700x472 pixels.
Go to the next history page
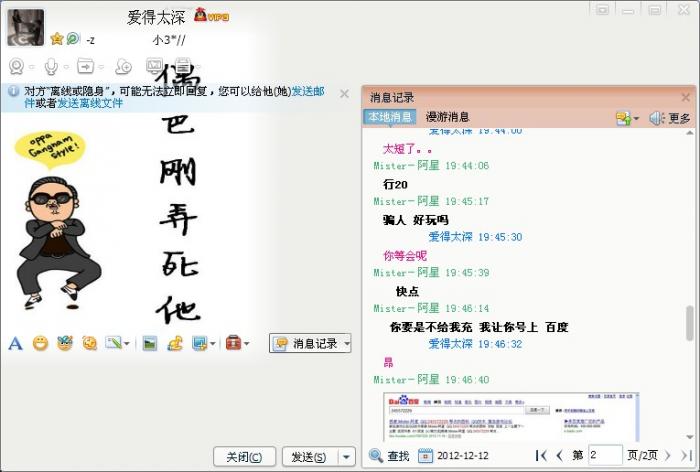click(668, 455)
